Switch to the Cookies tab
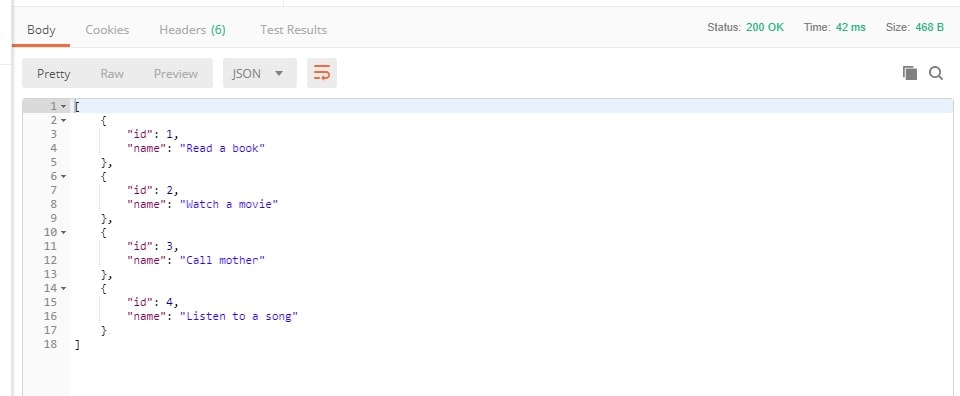The image size is (960, 396). [x=107, y=29]
